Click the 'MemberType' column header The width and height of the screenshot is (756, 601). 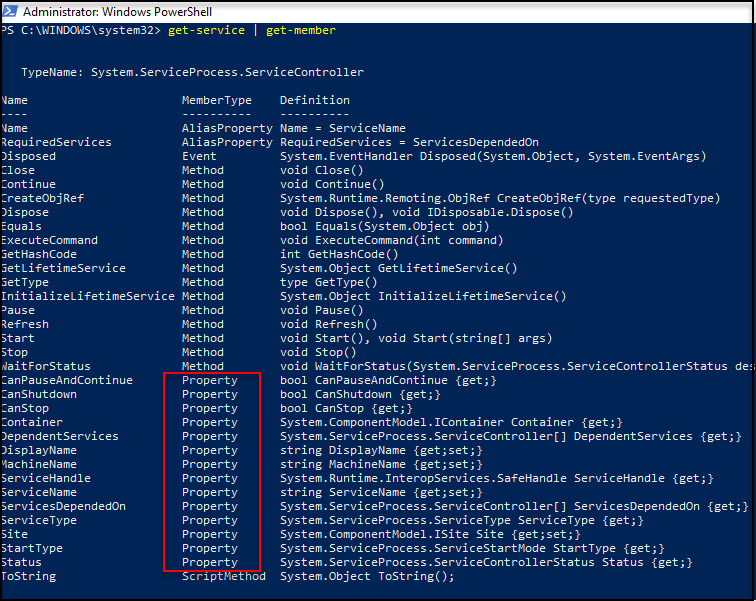(216, 100)
